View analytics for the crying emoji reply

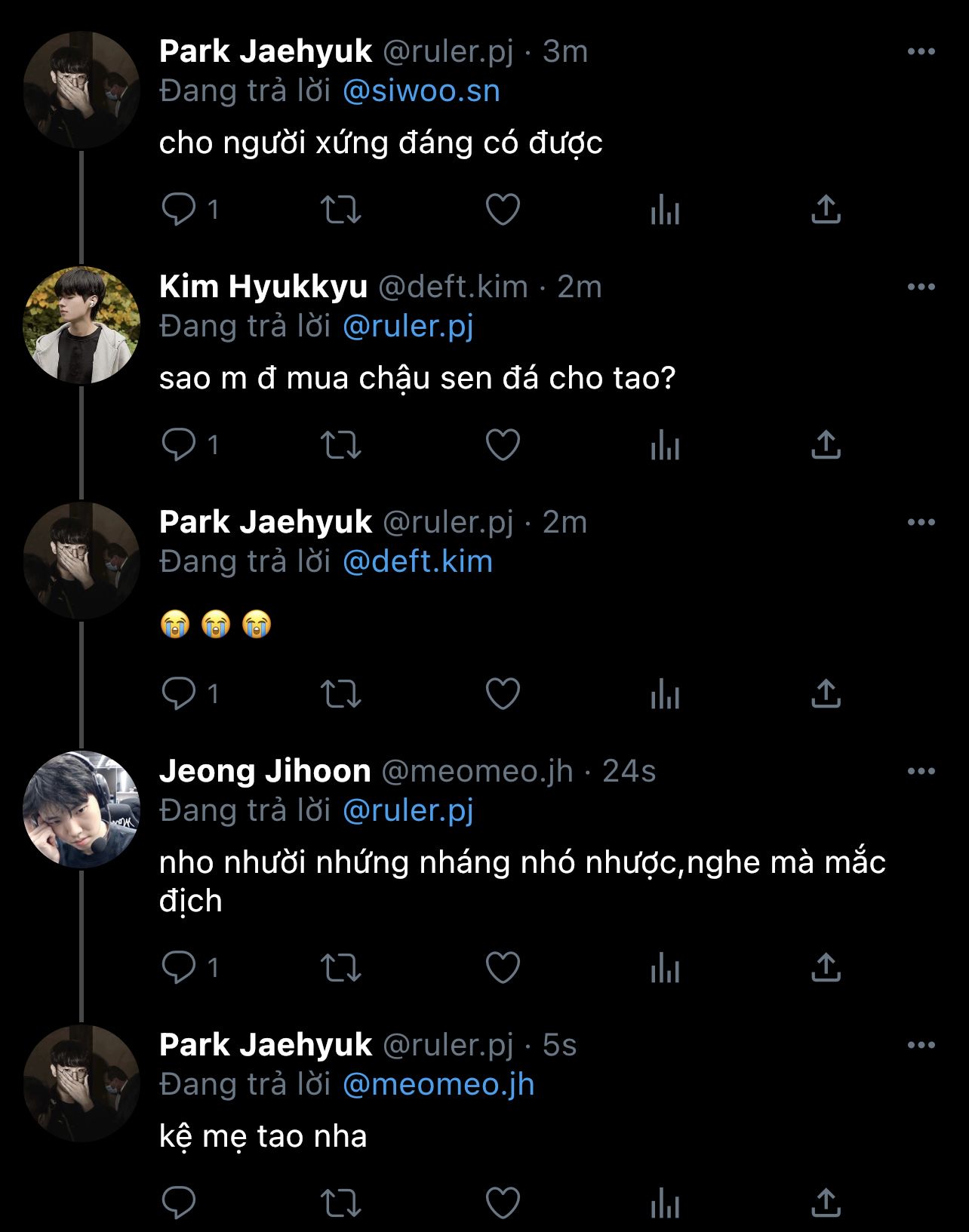(665, 693)
